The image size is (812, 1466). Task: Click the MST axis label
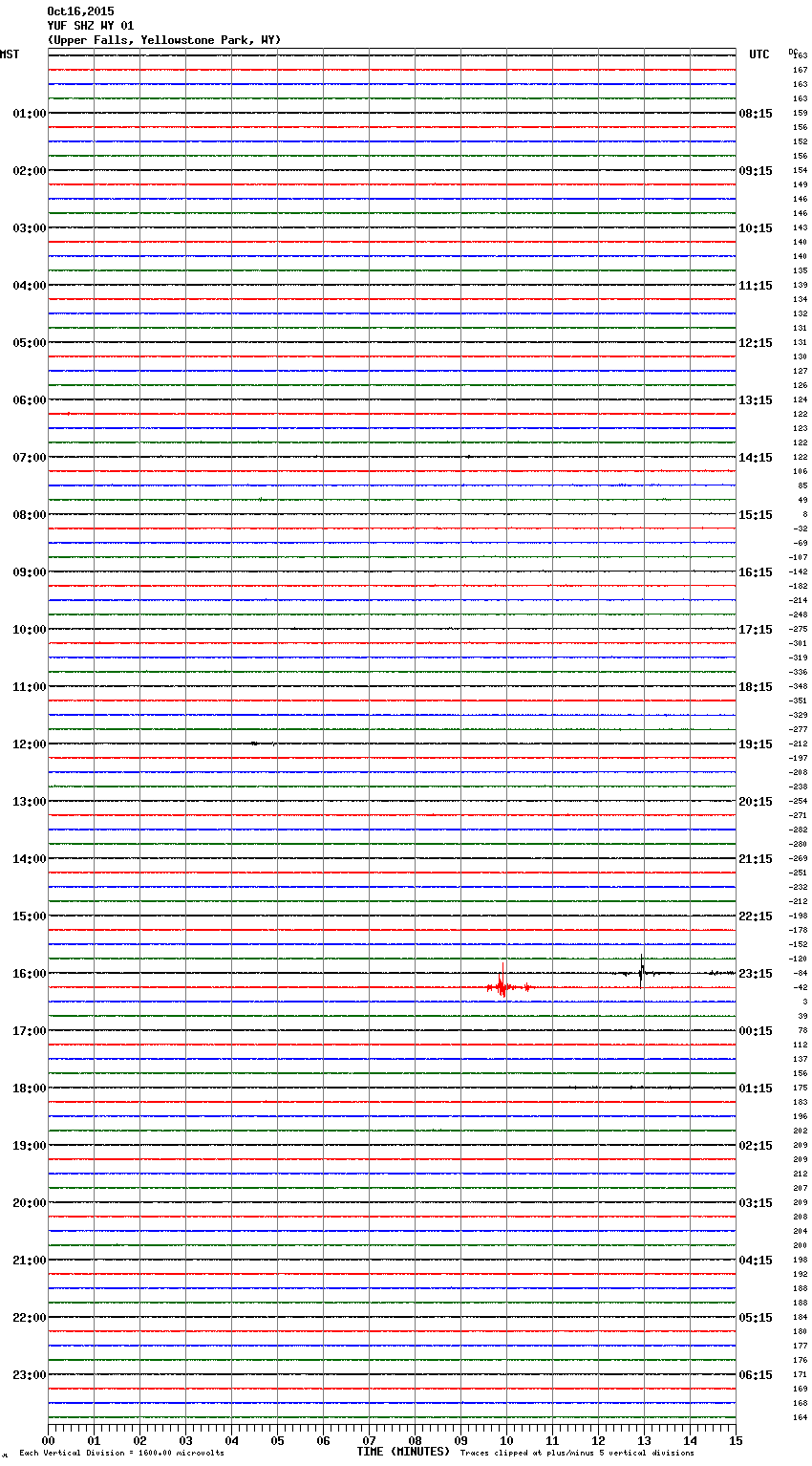pyautogui.click(x=10, y=54)
